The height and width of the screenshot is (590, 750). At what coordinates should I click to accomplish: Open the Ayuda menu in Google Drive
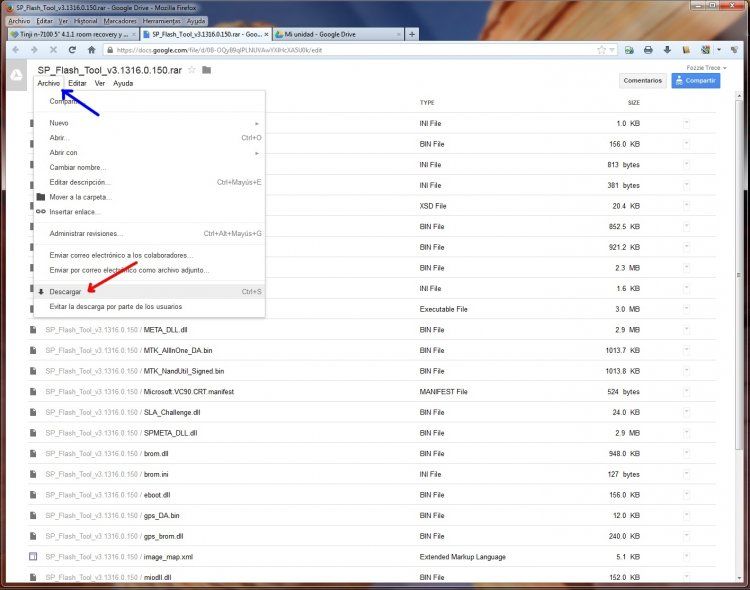pyautogui.click(x=123, y=83)
